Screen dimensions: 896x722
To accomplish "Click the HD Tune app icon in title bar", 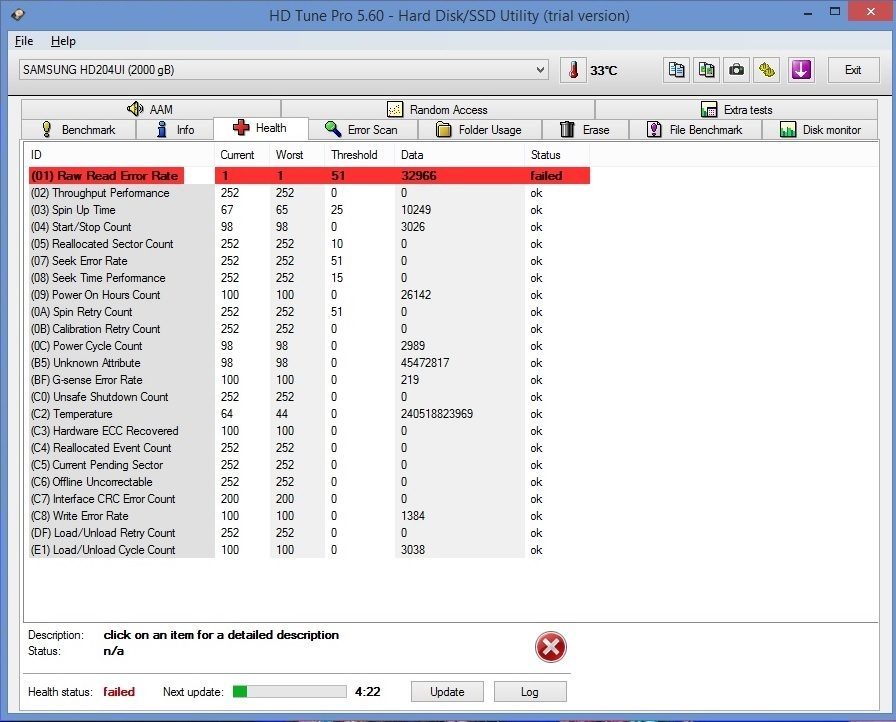I will 18,14.
